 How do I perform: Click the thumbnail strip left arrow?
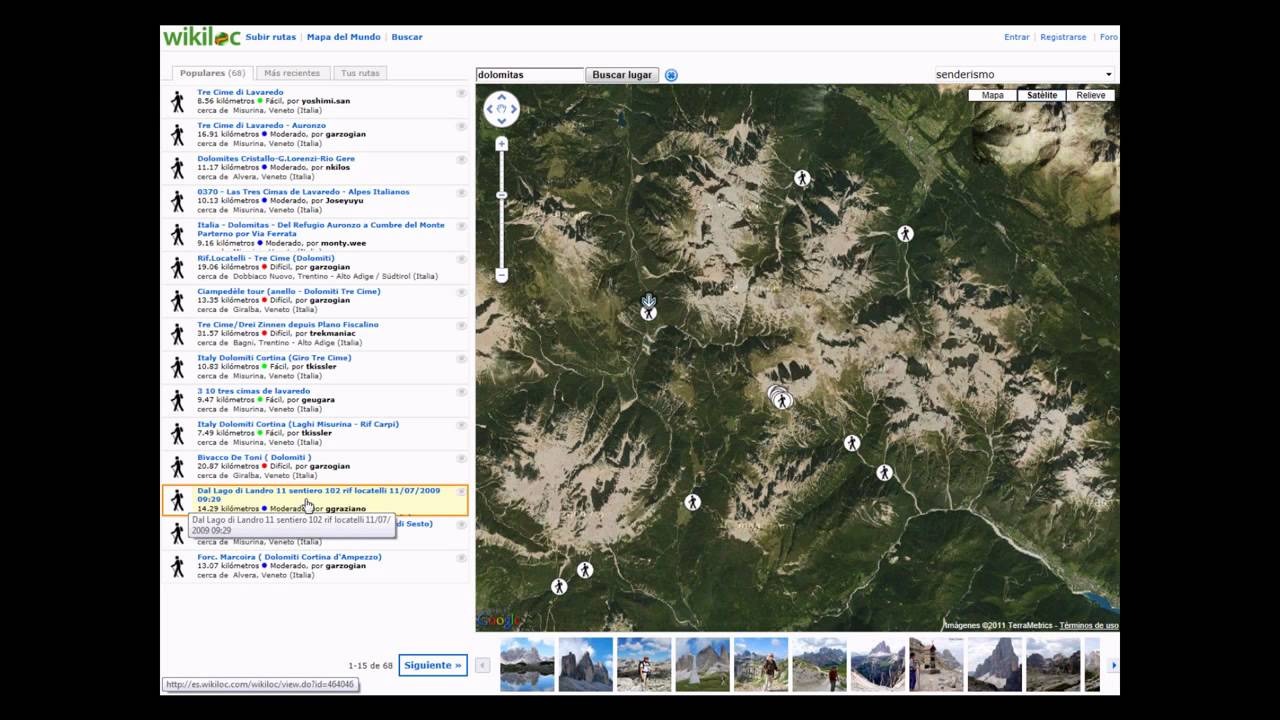(x=483, y=665)
